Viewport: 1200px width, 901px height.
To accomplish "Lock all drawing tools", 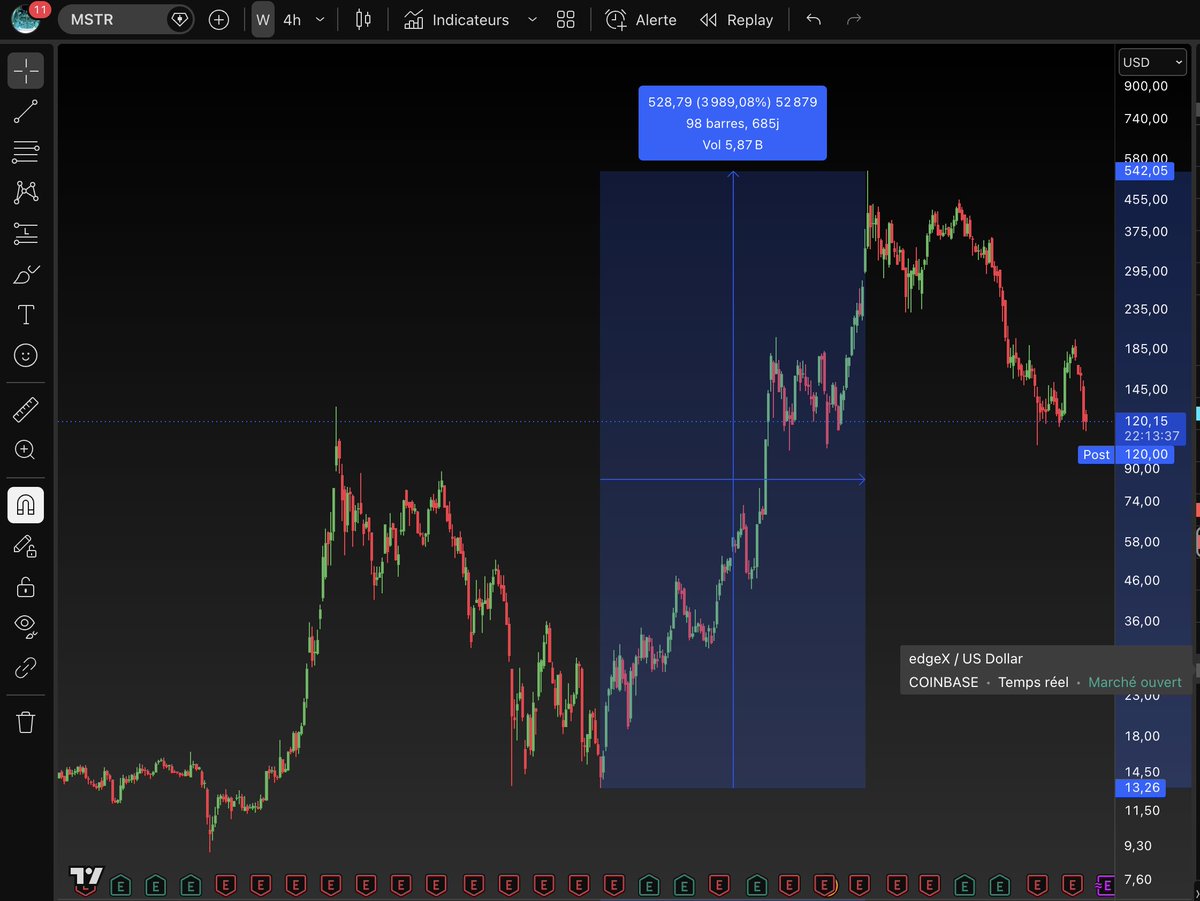I will point(26,586).
